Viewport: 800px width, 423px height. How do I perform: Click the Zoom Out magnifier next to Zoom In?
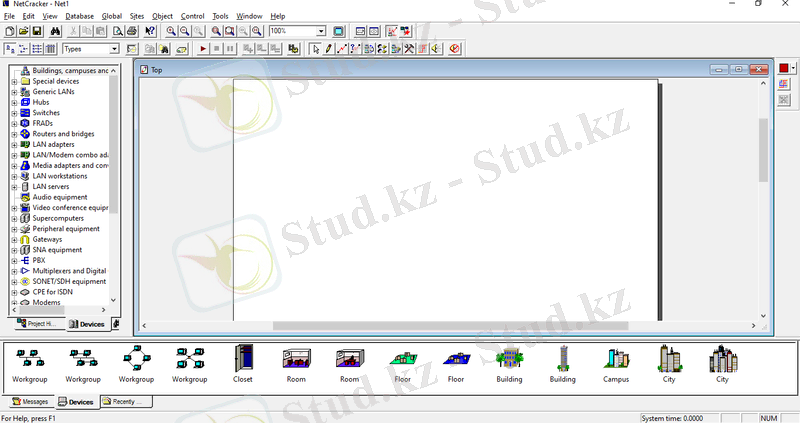coord(185,32)
